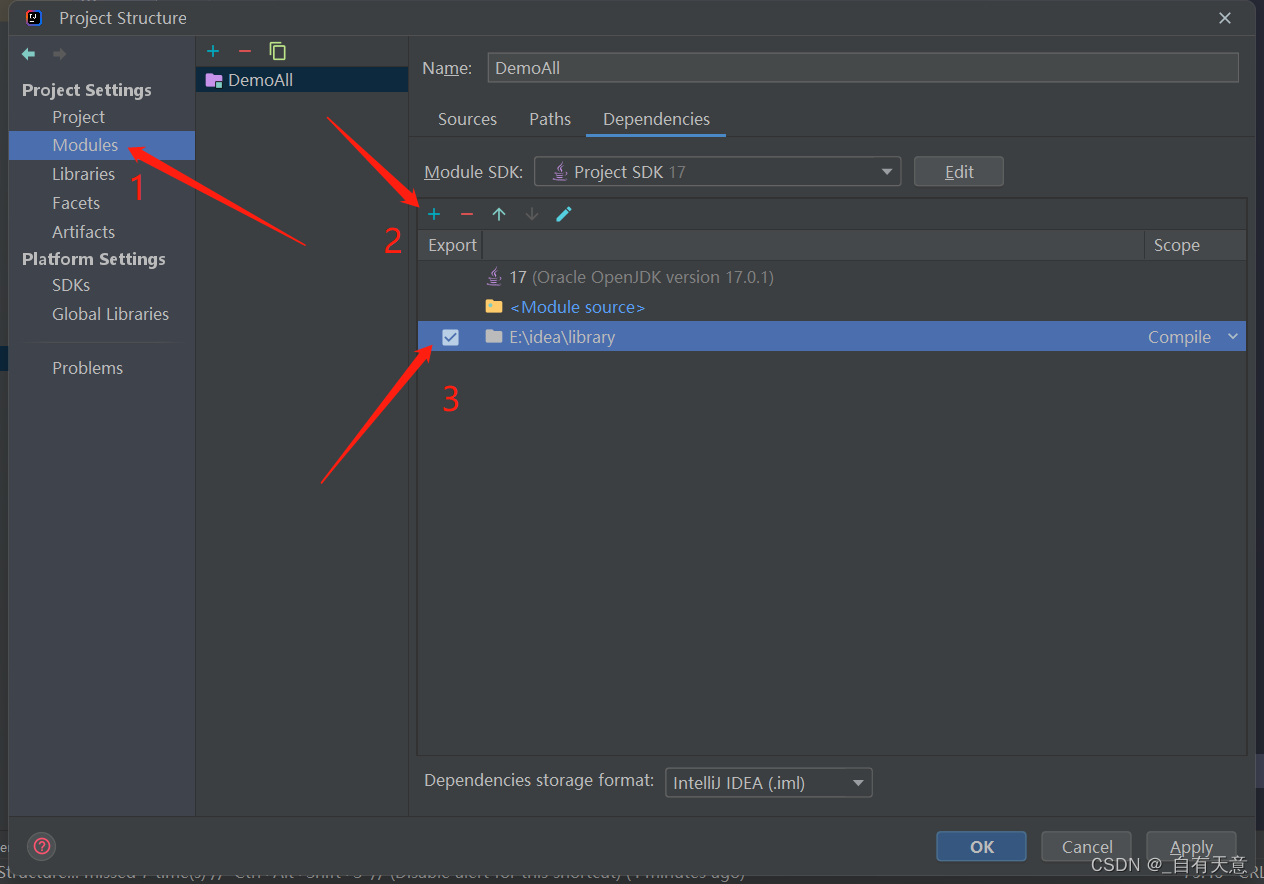Uncheck Export for E:\idea\library
The width and height of the screenshot is (1264, 884).
(451, 337)
